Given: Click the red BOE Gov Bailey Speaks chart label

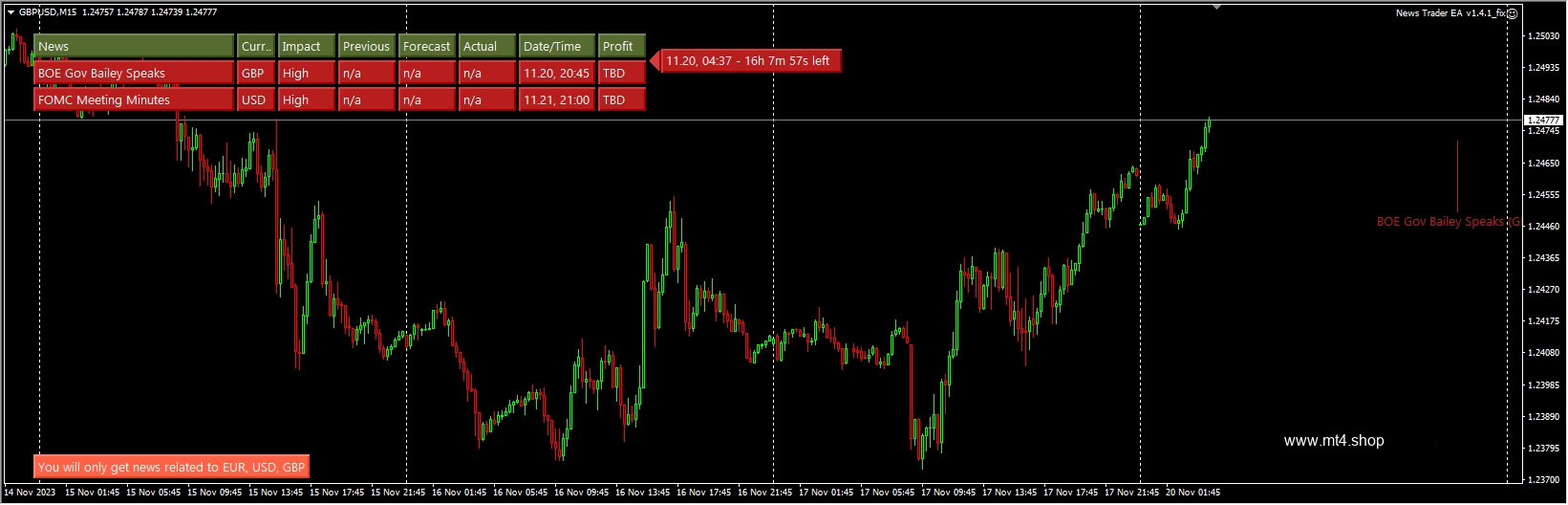Looking at the screenshot, I should [1448, 221].
